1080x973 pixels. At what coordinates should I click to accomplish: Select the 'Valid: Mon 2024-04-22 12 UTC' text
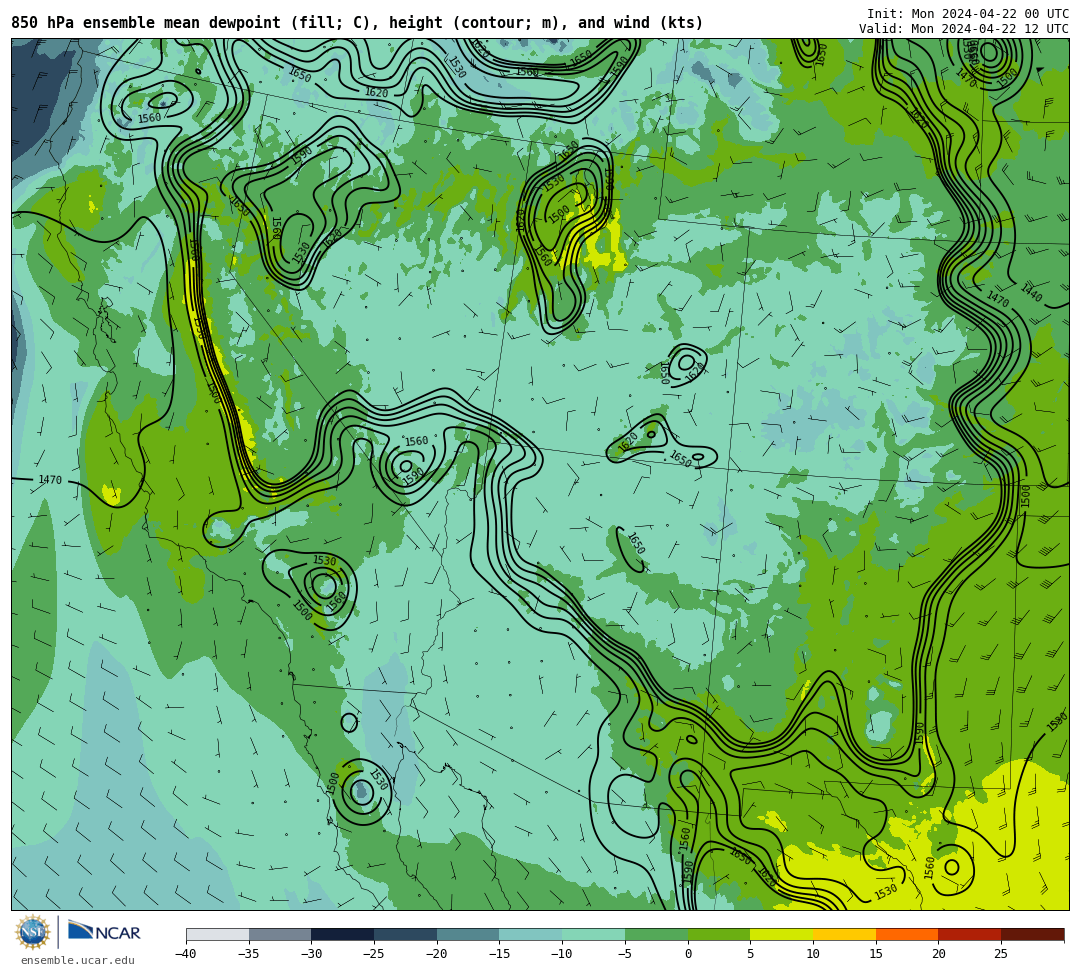(x=964, y=29)
